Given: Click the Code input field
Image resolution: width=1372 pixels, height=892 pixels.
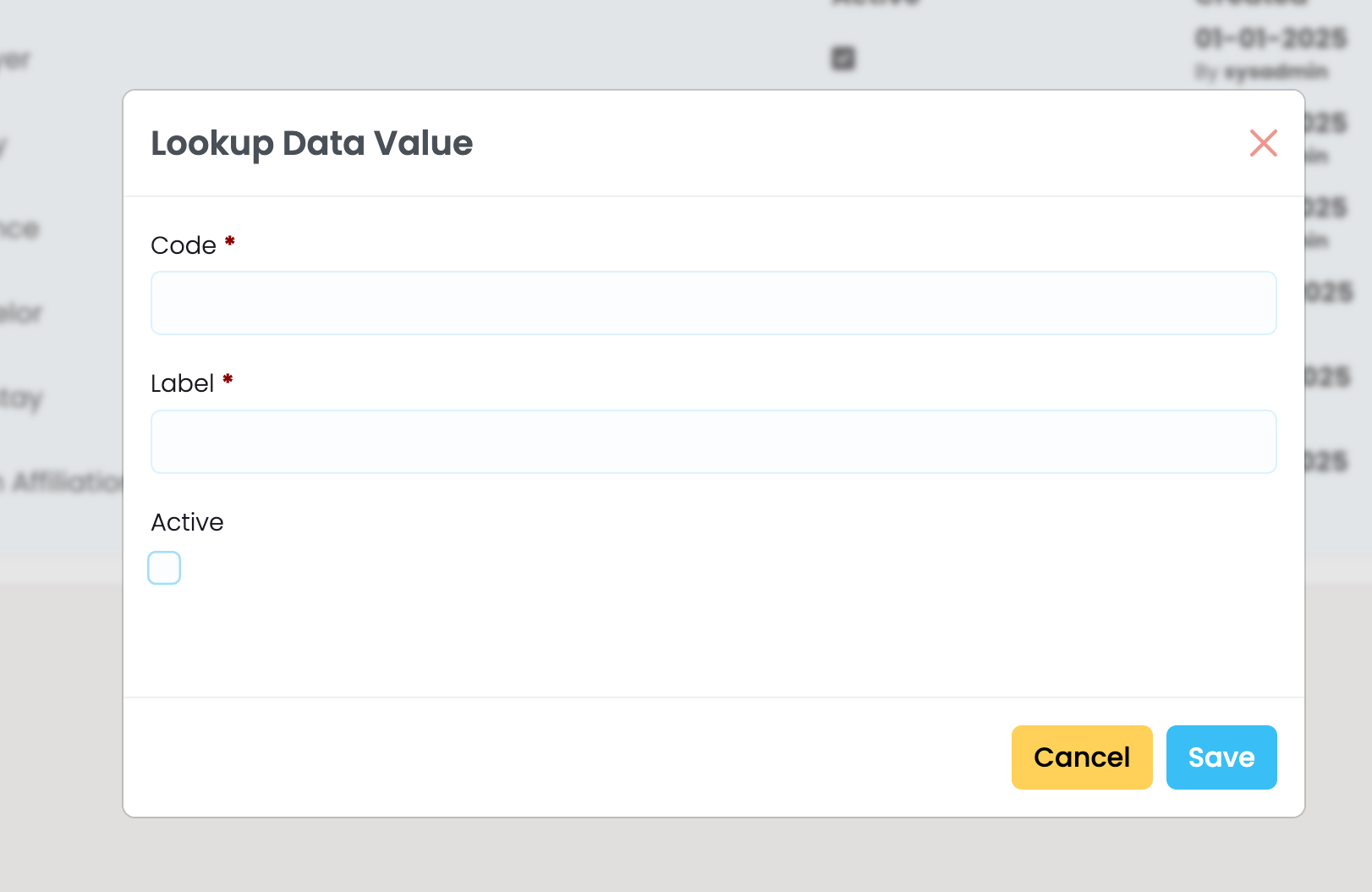Looking at the screenshot, I should click(713, 303).
